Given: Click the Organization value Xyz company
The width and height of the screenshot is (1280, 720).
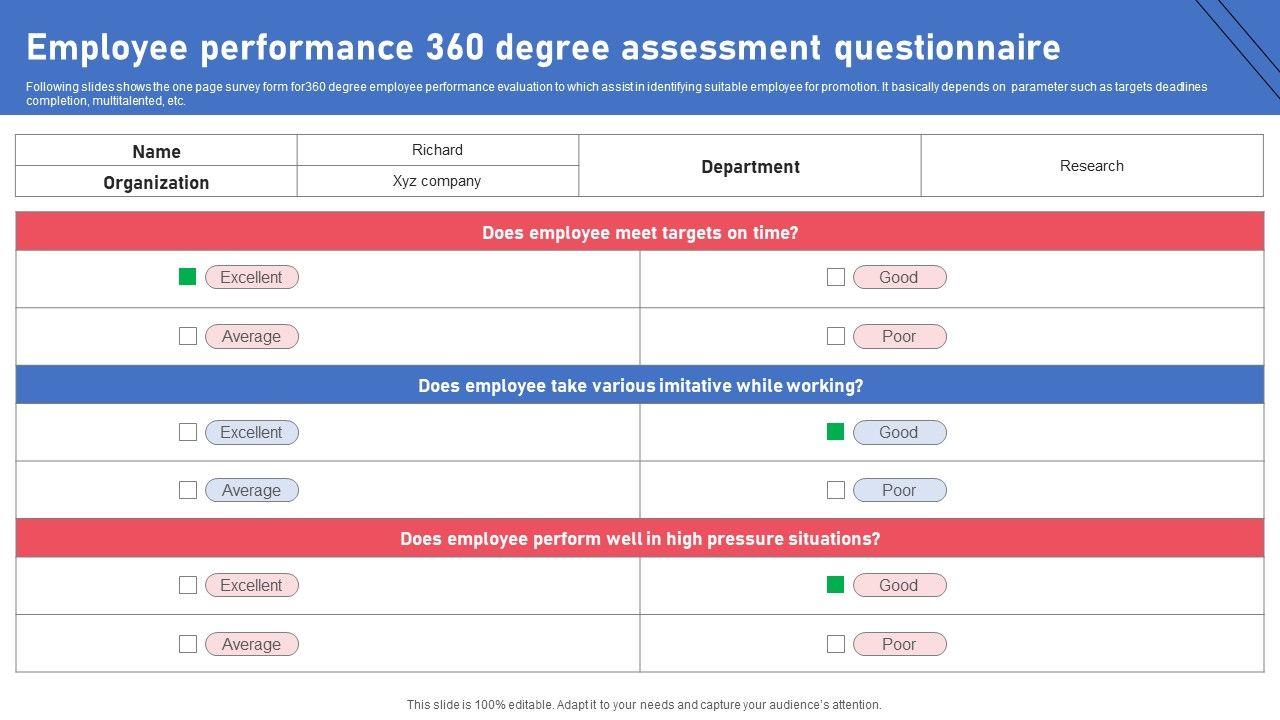Looking at the screenshot, I should [437, 181].
